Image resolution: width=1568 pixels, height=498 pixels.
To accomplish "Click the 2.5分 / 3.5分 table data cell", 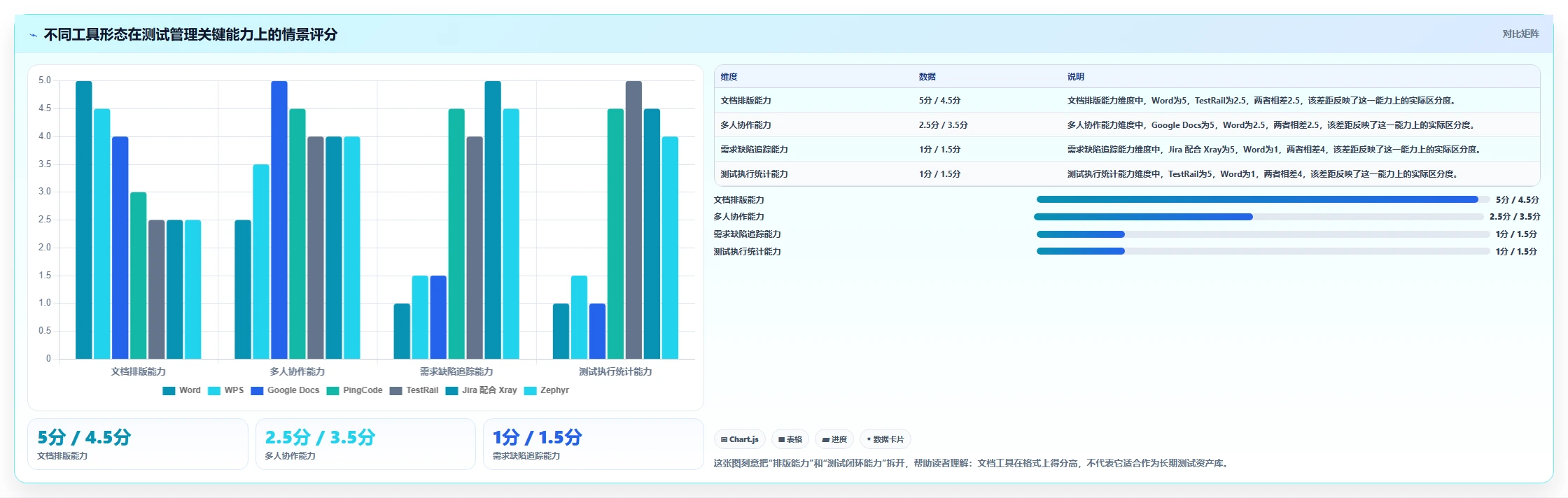I will click(x=943, y=125).
